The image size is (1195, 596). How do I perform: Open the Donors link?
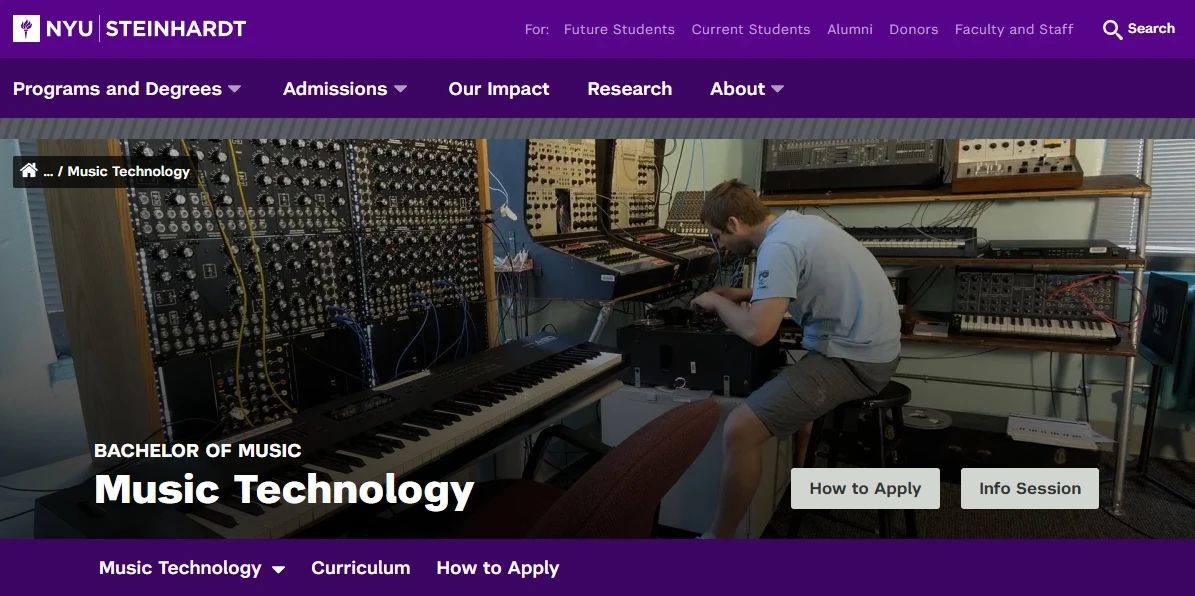[913, 30]
